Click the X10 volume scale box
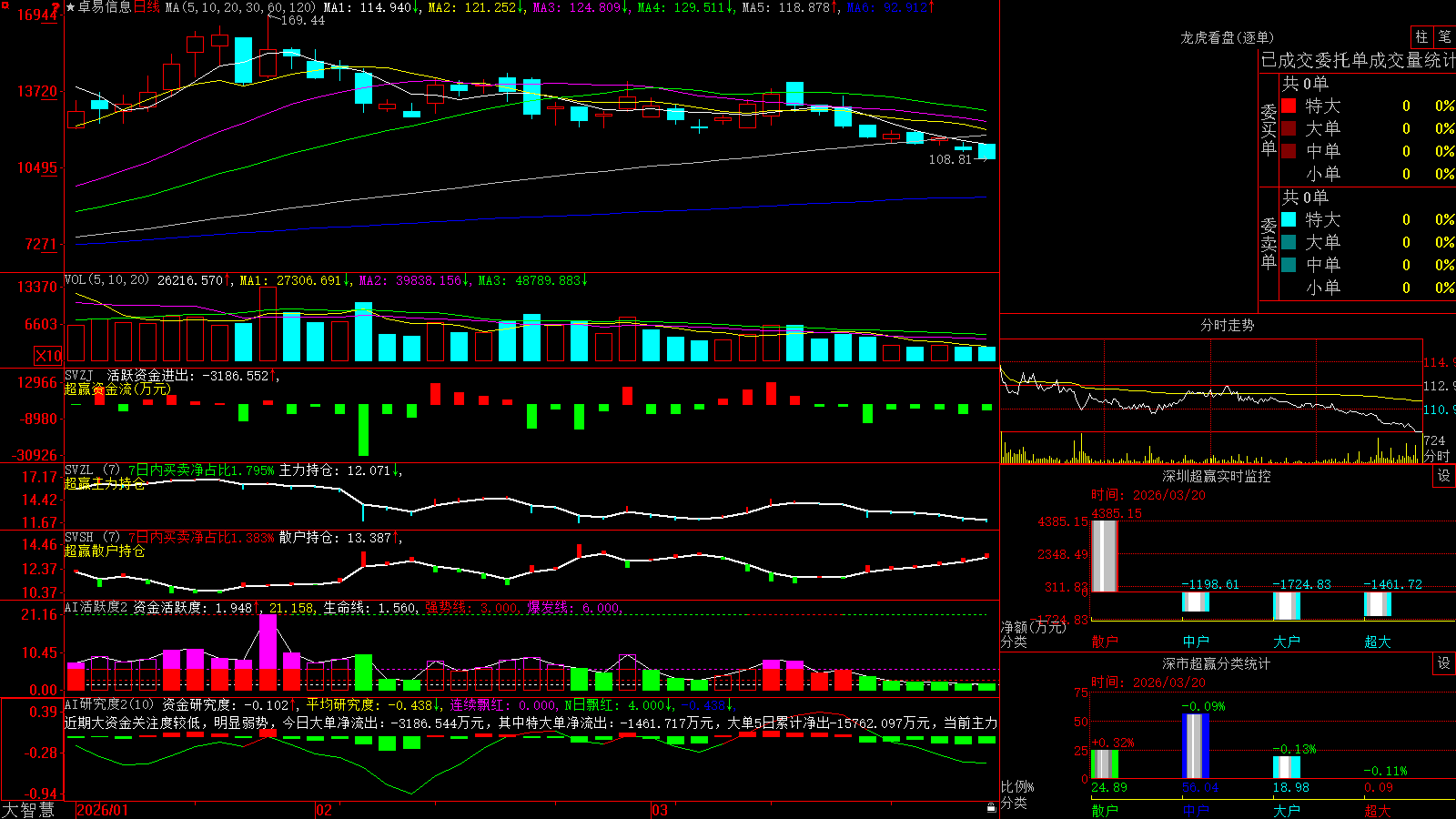This screenshot has width=1456, height=819. (x=47, y=356)
